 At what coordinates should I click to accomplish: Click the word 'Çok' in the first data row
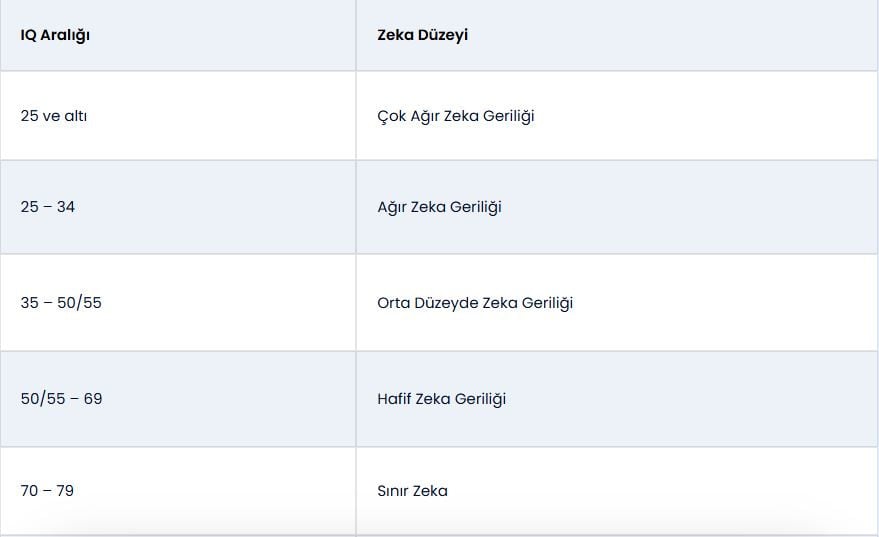click(391, 116)
